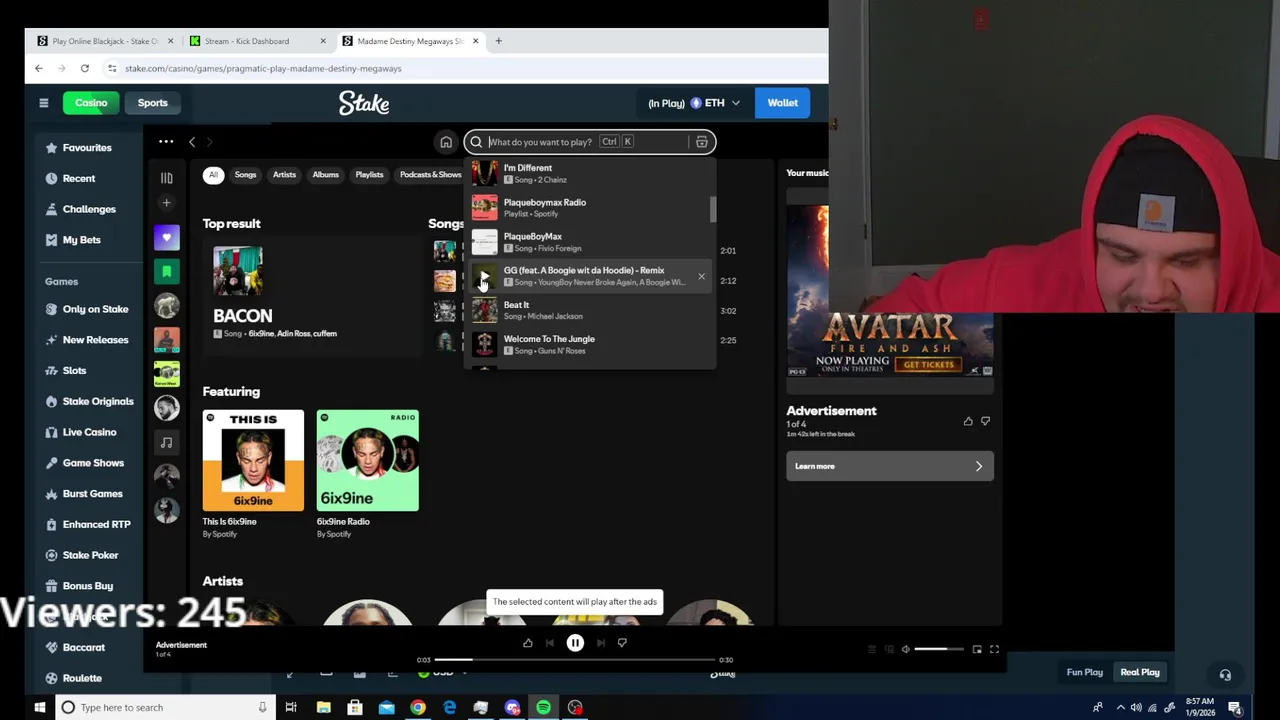Click the music note playlist tile in Spotify sidebar
The image size is (1280, 720).
(167, 442)
